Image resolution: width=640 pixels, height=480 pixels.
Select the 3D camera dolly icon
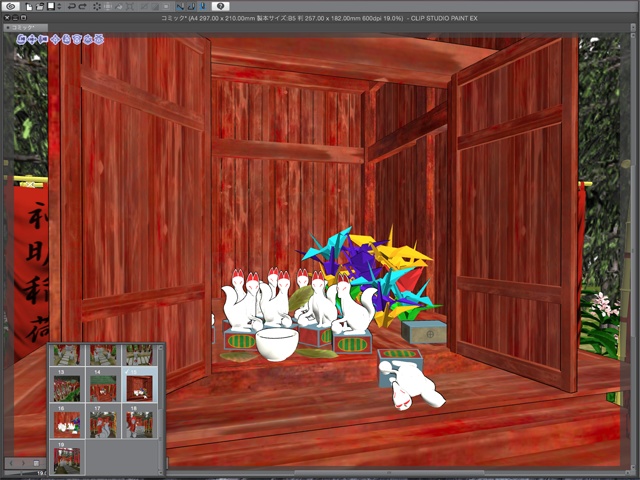pyautogui.click(x=43, y=40)
